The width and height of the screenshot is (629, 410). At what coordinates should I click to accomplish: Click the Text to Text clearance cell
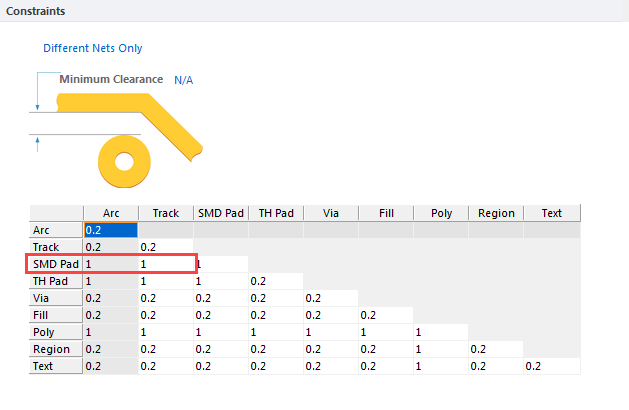pyautogui.click(x=551, y=366)
